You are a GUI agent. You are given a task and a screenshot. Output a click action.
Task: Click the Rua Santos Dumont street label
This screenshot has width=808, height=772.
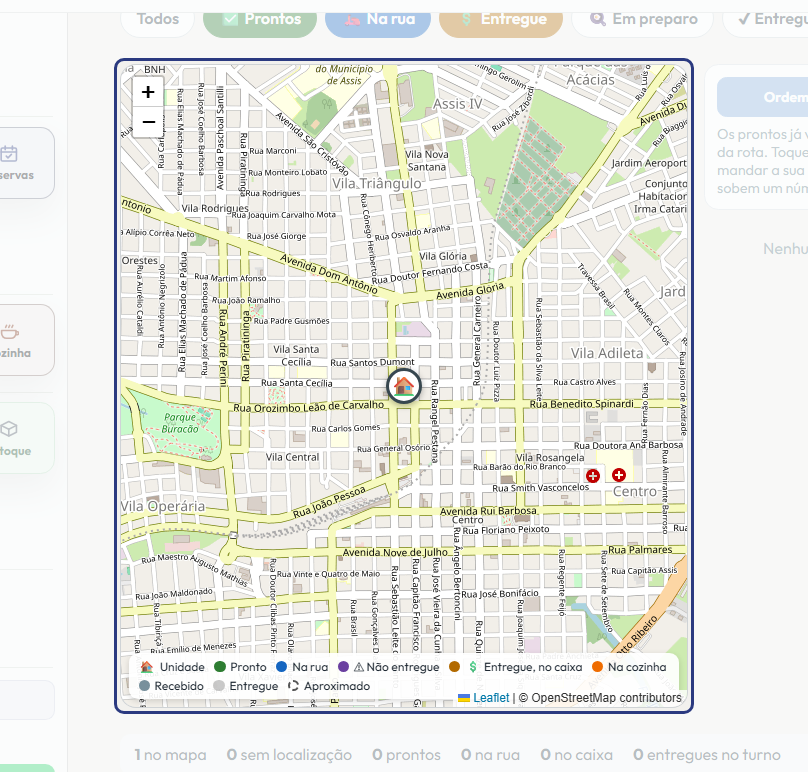372,362
